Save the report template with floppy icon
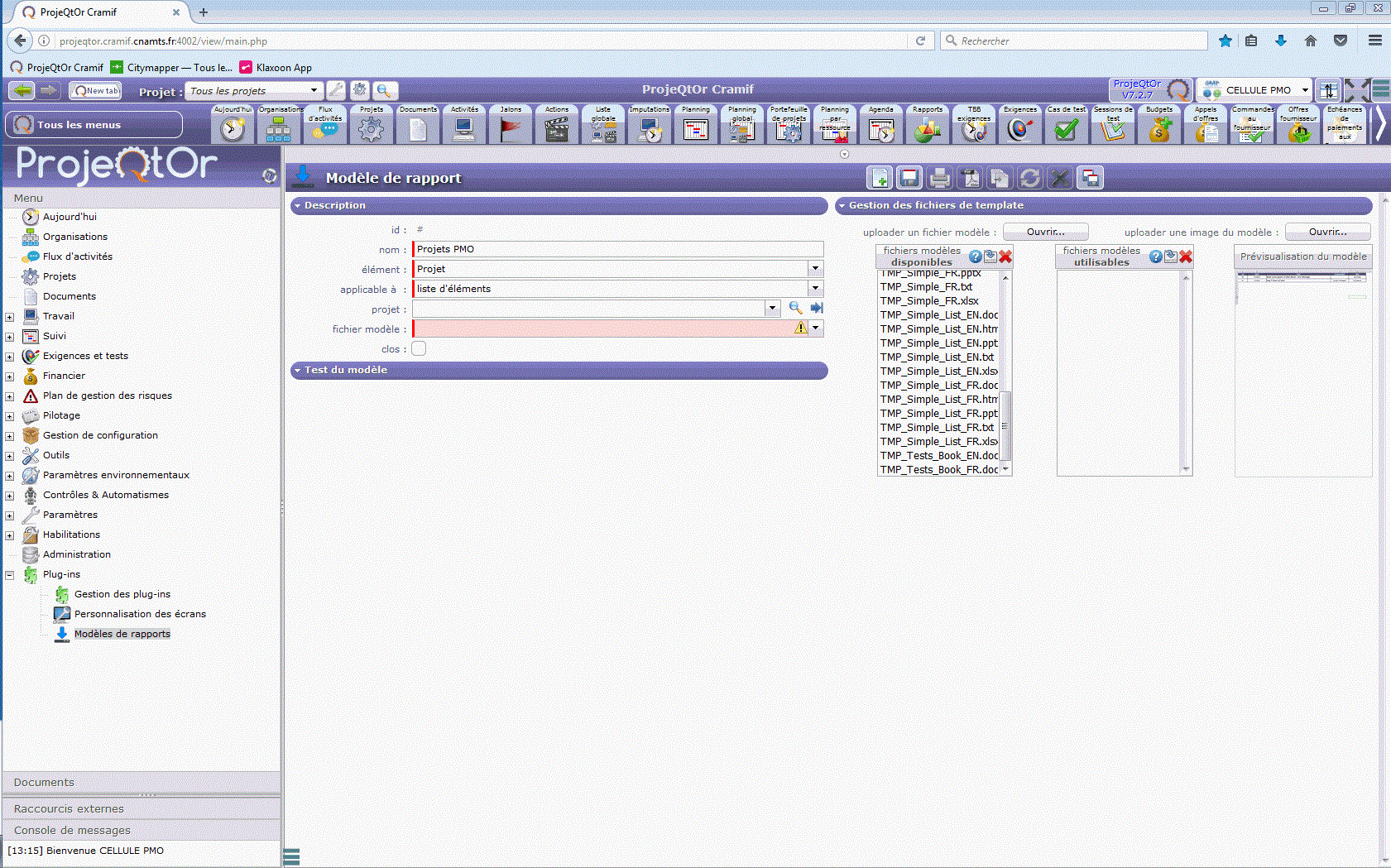This screenshot has width=1391, height=868. [909, 178]
